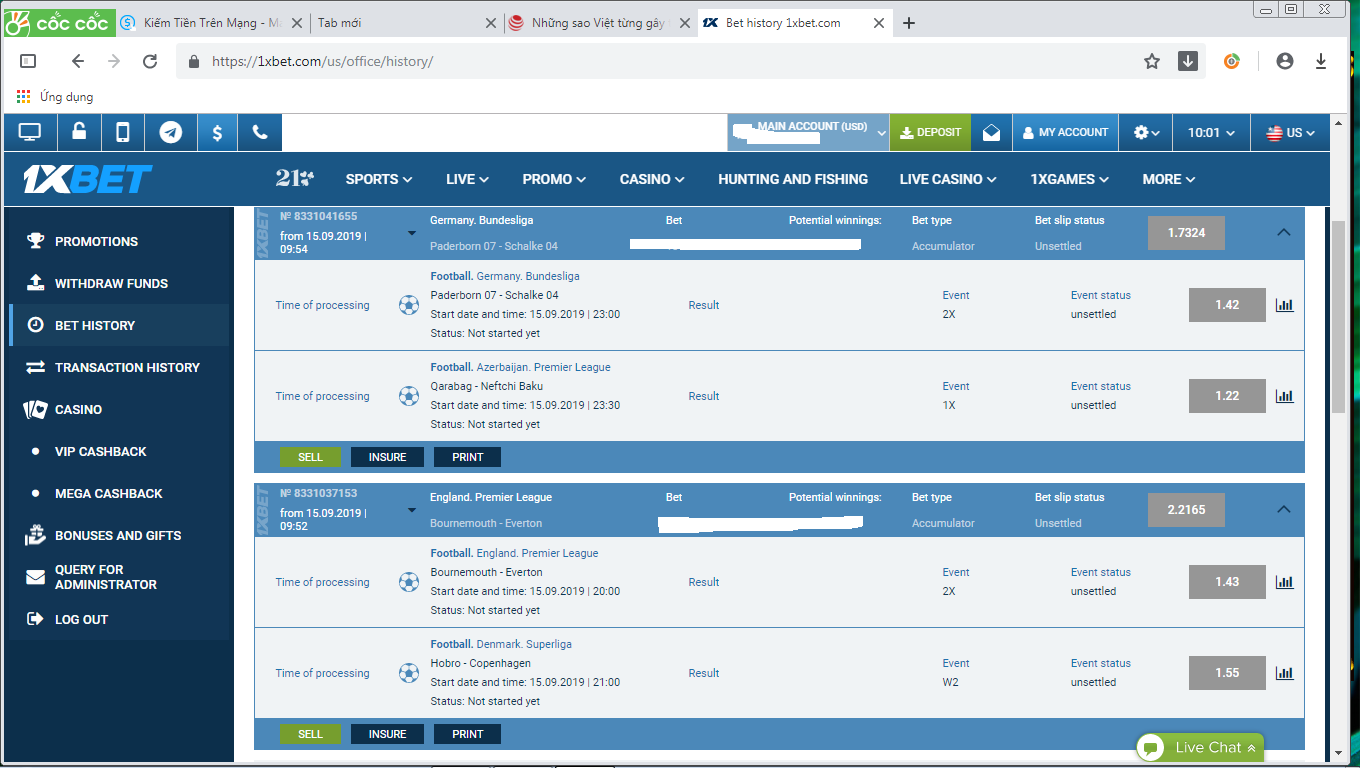Viewport: 1360px width, 768px height.
Task: Open VIP CASHBACK in the sidebar
Action: [119, 451]
